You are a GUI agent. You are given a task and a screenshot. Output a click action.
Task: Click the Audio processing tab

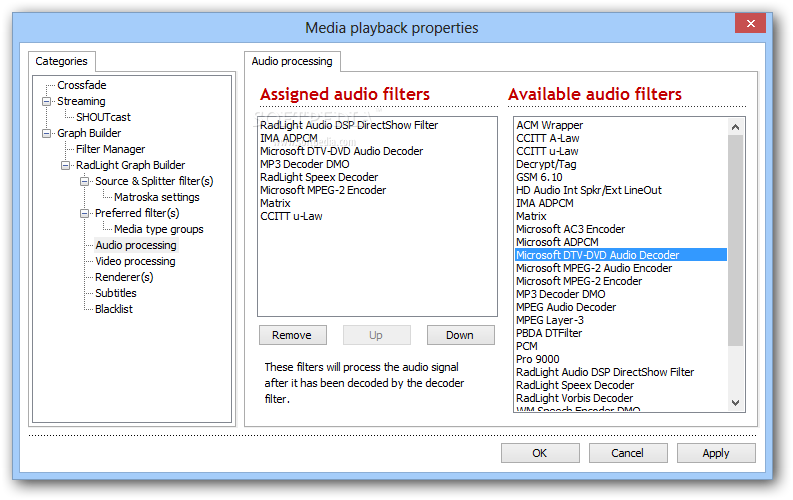click(x=292, y=61)
